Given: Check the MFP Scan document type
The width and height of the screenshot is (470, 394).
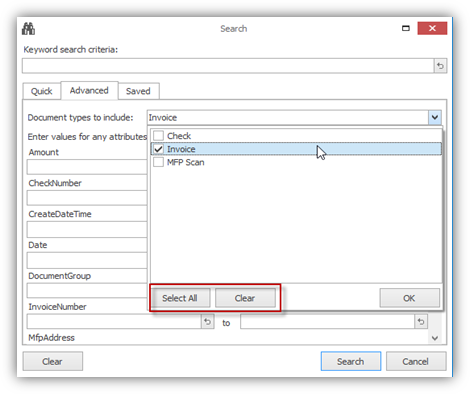Looking at the screenshot, I should pyautogui.click(x=158, y=162).
